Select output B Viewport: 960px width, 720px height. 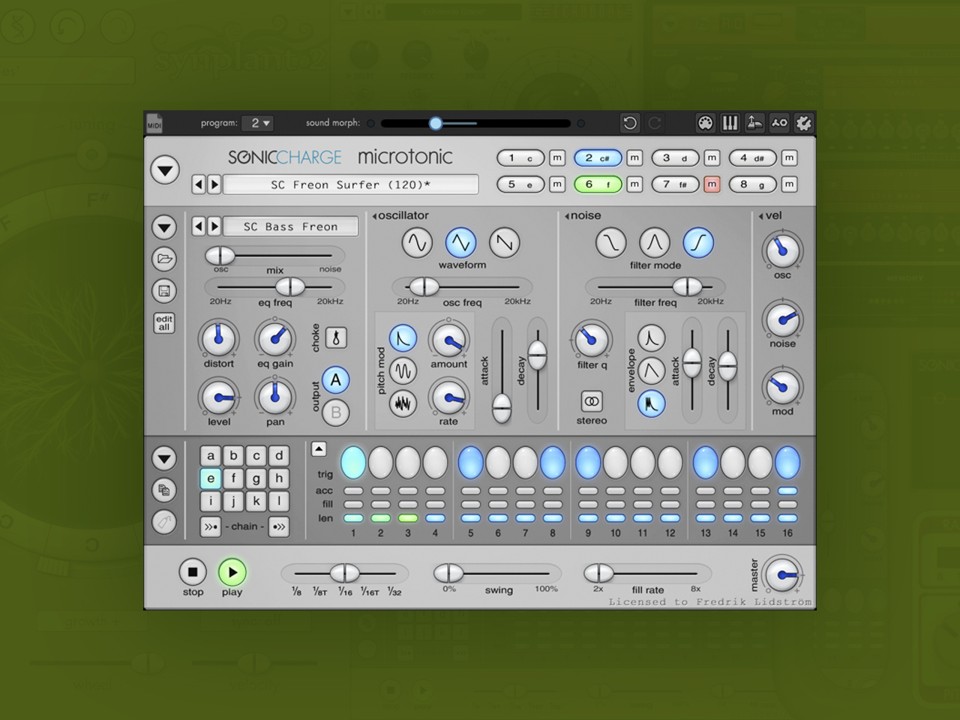[x=336, y=413]
